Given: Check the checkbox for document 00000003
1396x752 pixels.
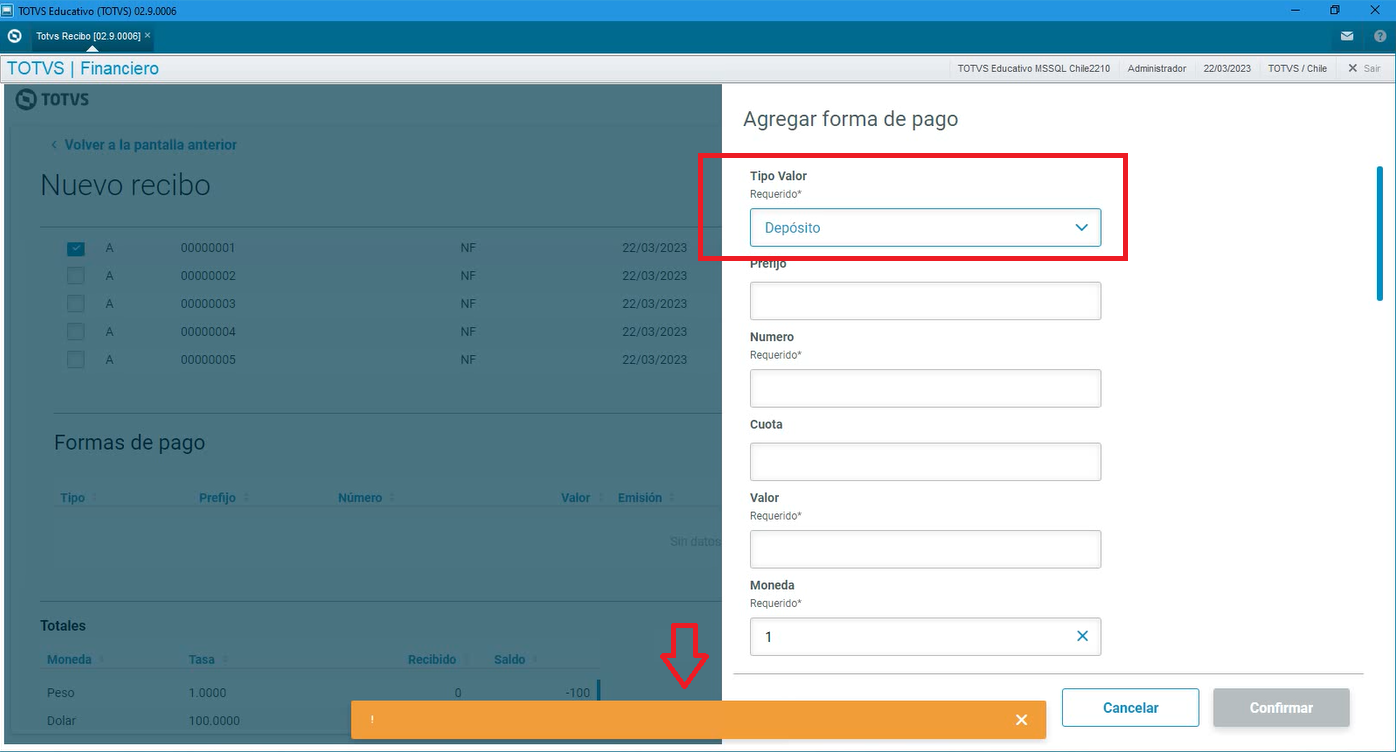Looking at the screenshot, I should pos(76,304).
